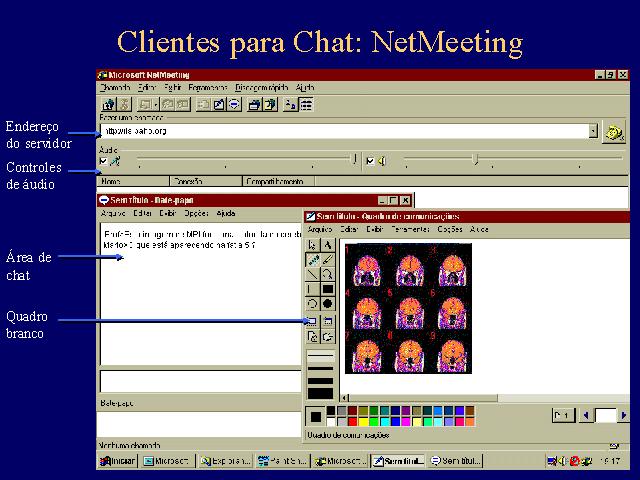Click the speaker icon in the system tray
The height and width of the screenshot is (480, 640).
[x=562, y=461]
